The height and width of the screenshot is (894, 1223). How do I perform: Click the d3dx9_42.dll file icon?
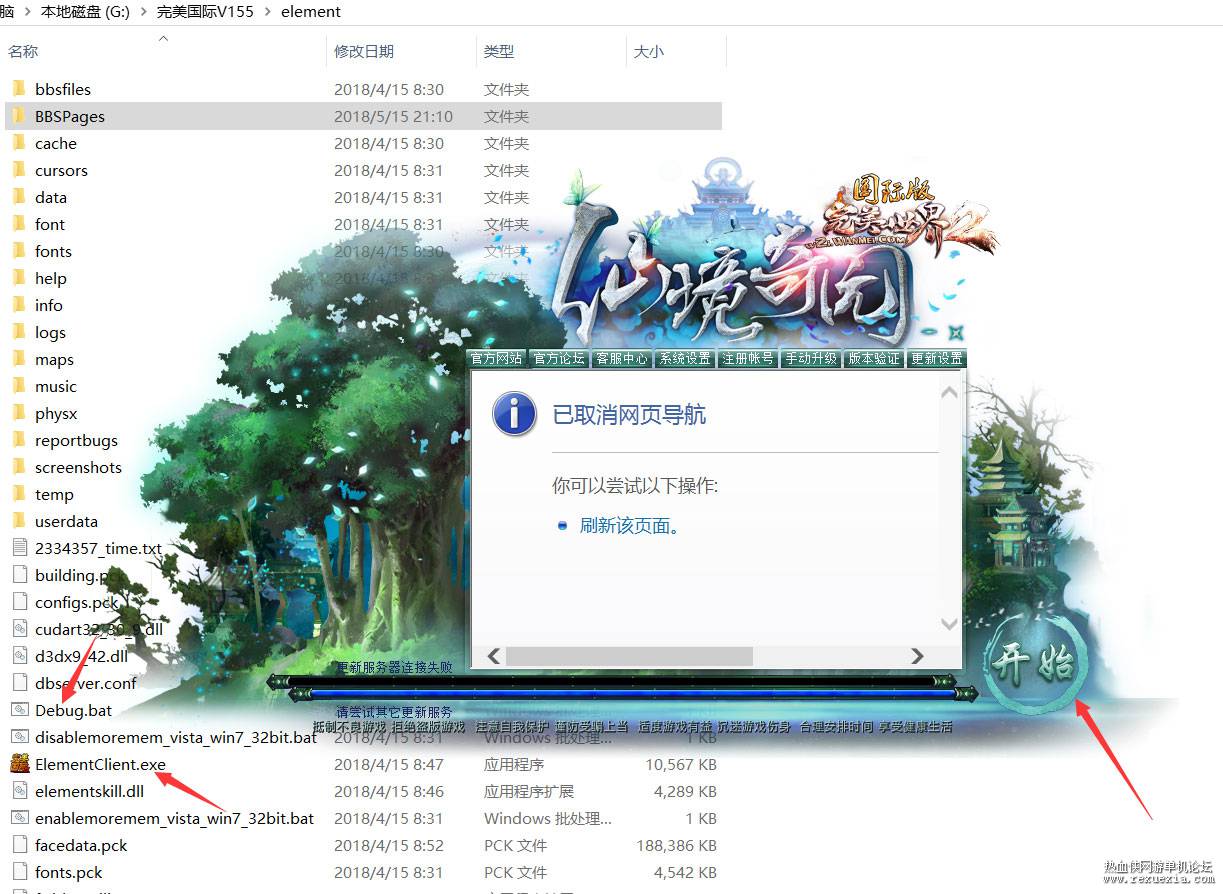[x=19, y=656]
